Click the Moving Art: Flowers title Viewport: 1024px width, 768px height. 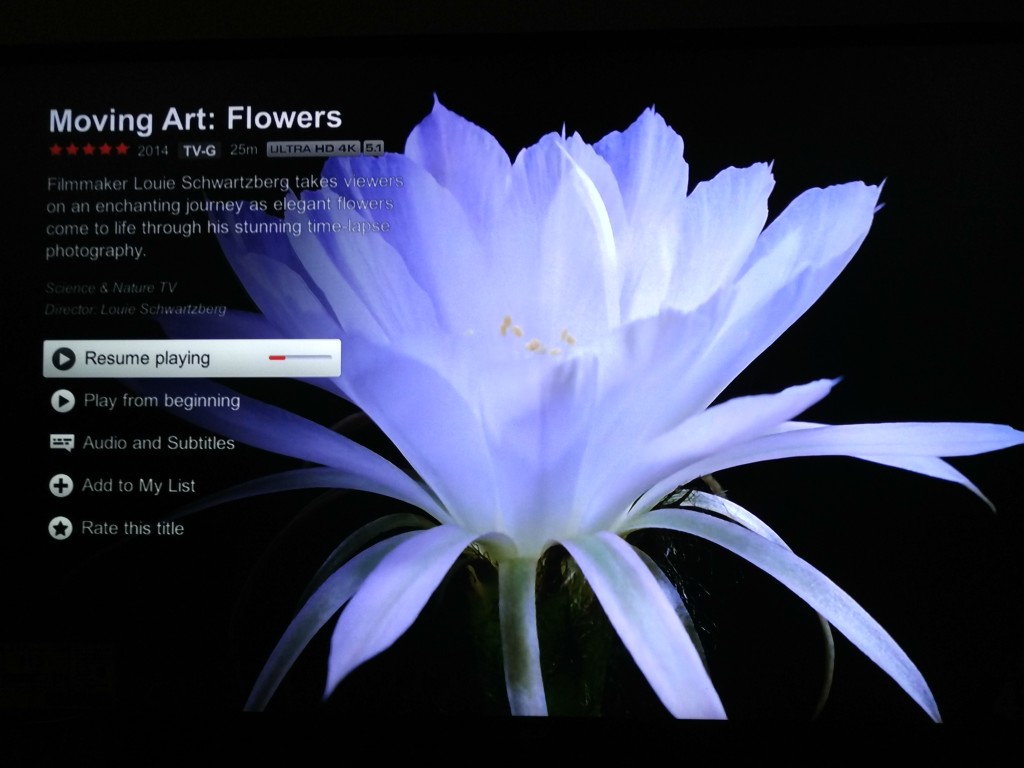[195, 119]
